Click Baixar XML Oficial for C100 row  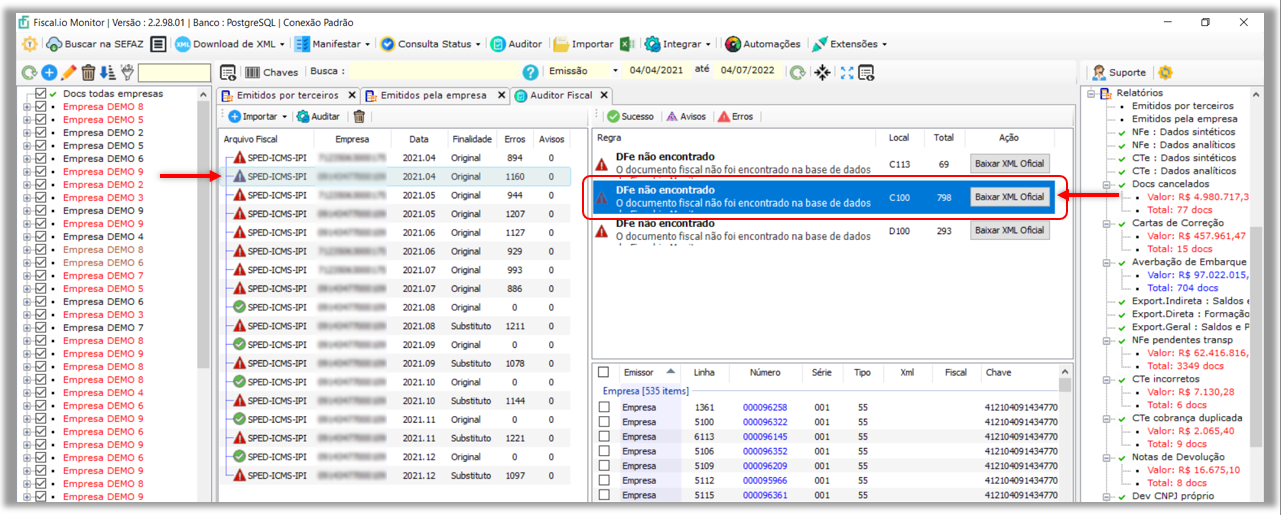[x=1009, y=197]
